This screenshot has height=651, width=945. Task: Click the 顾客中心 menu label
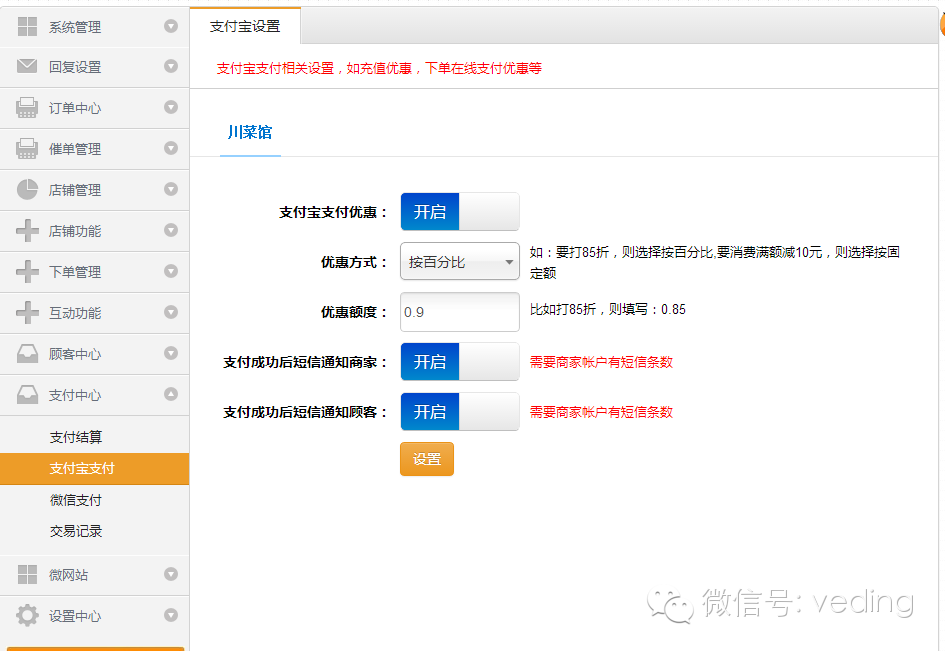[x=75, y=354]
